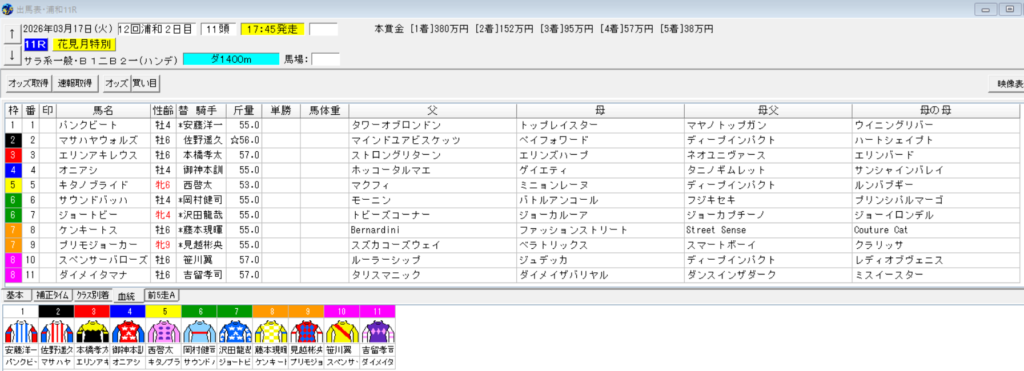This screenshot has height=371, width=1024.
Task: Select horse row ケンキートス
Action: 513,230
